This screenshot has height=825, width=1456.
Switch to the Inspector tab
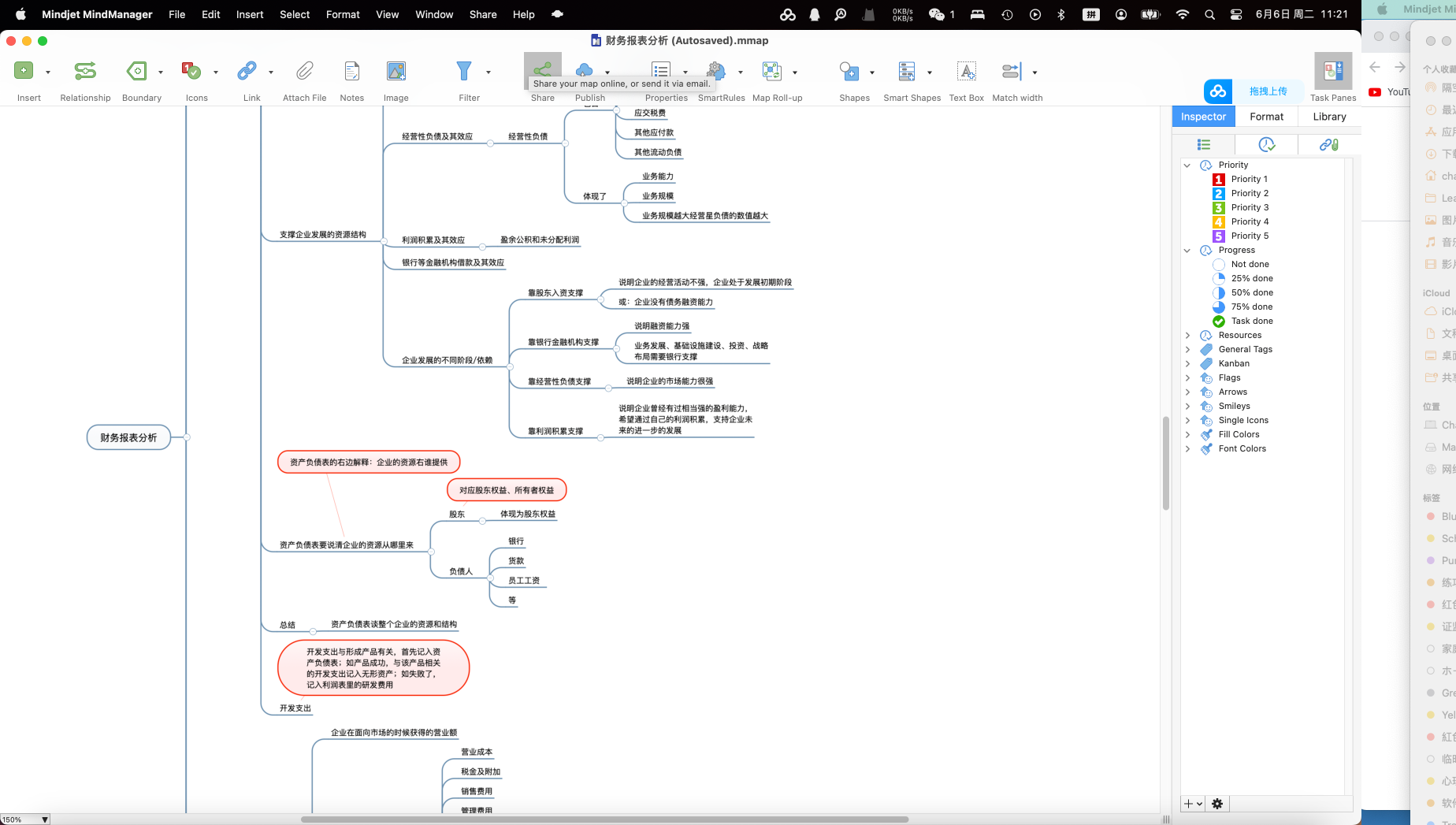tap(1203, 117)
